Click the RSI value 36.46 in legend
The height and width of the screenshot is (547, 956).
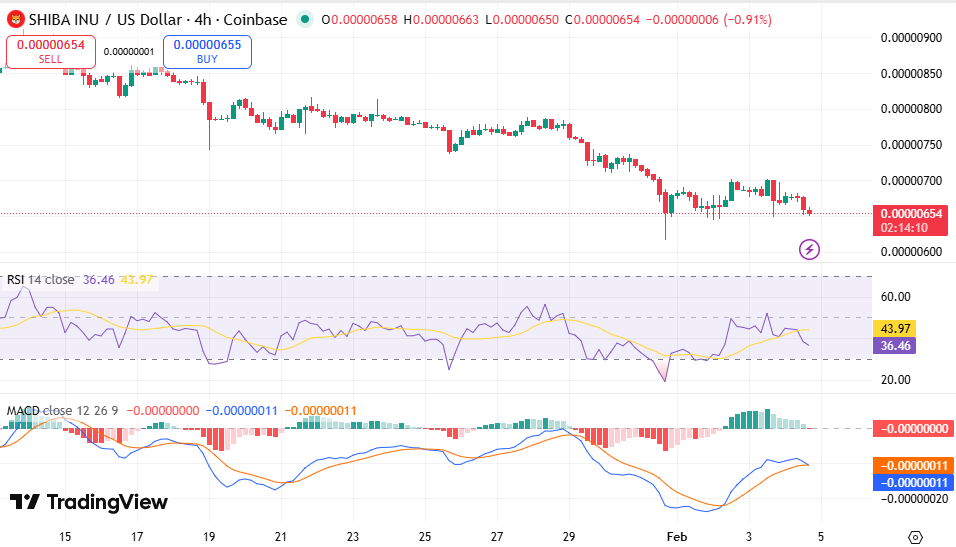click(x=99, y=280)
